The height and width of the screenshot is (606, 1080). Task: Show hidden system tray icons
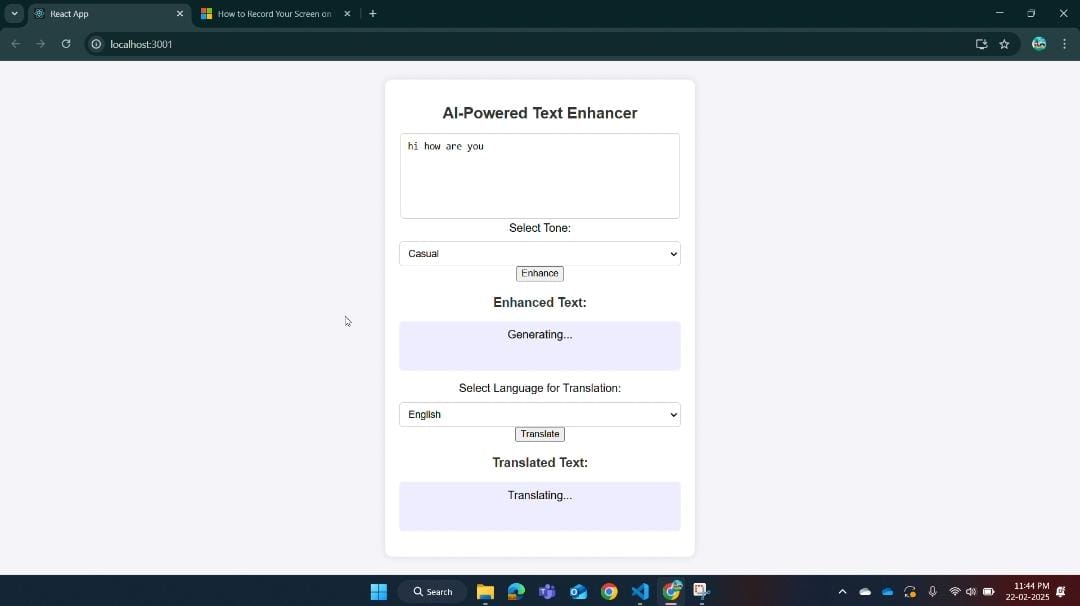[x=842, y=592]
